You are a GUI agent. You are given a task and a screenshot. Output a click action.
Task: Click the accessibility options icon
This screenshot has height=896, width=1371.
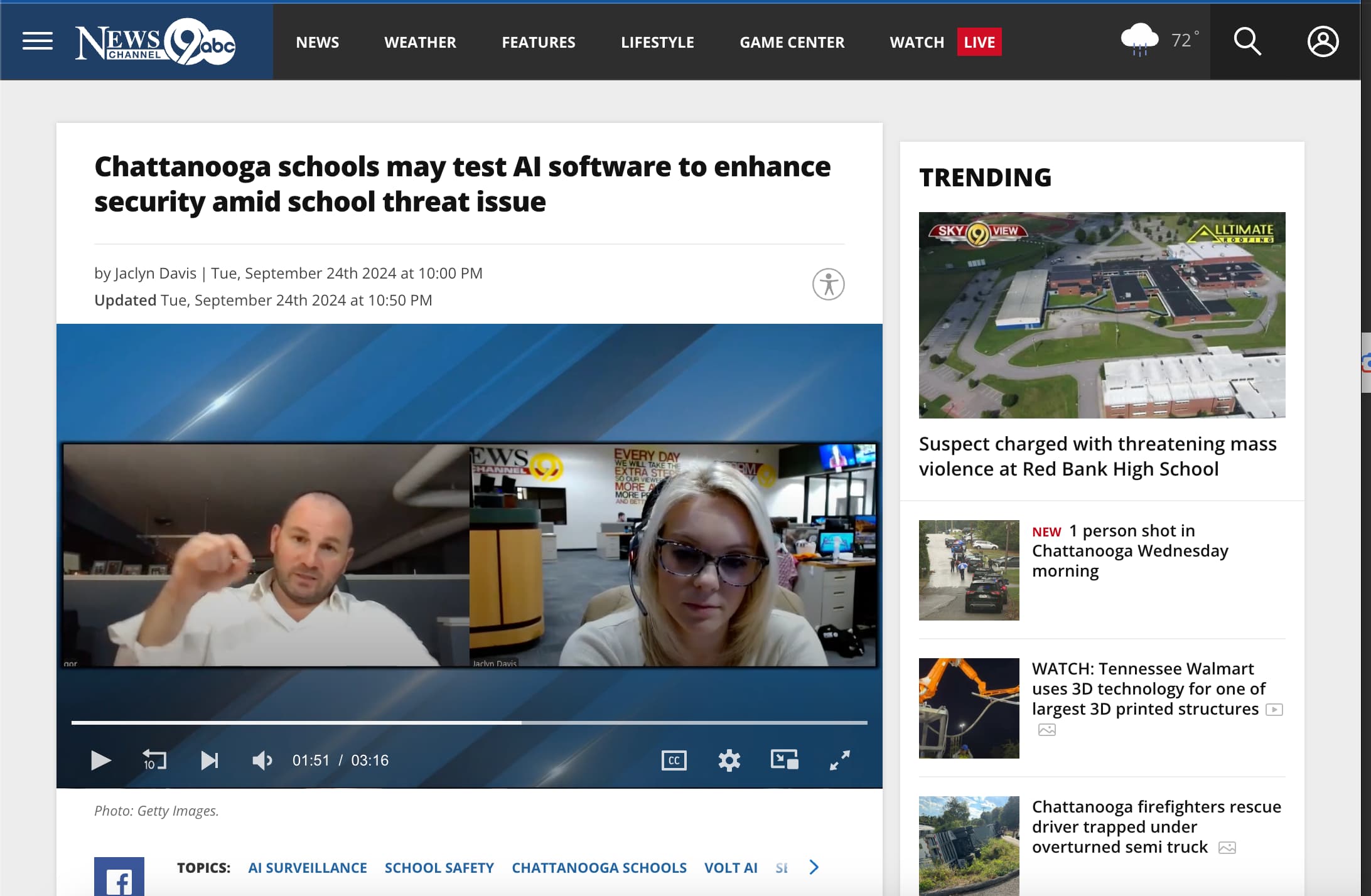(828, 284)
